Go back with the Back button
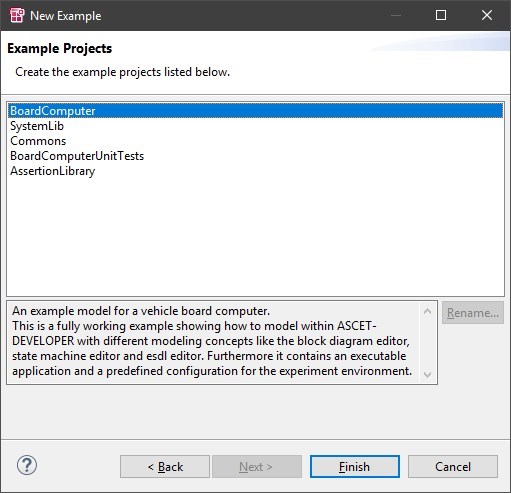Screen dimensions: 511x493 165,467
